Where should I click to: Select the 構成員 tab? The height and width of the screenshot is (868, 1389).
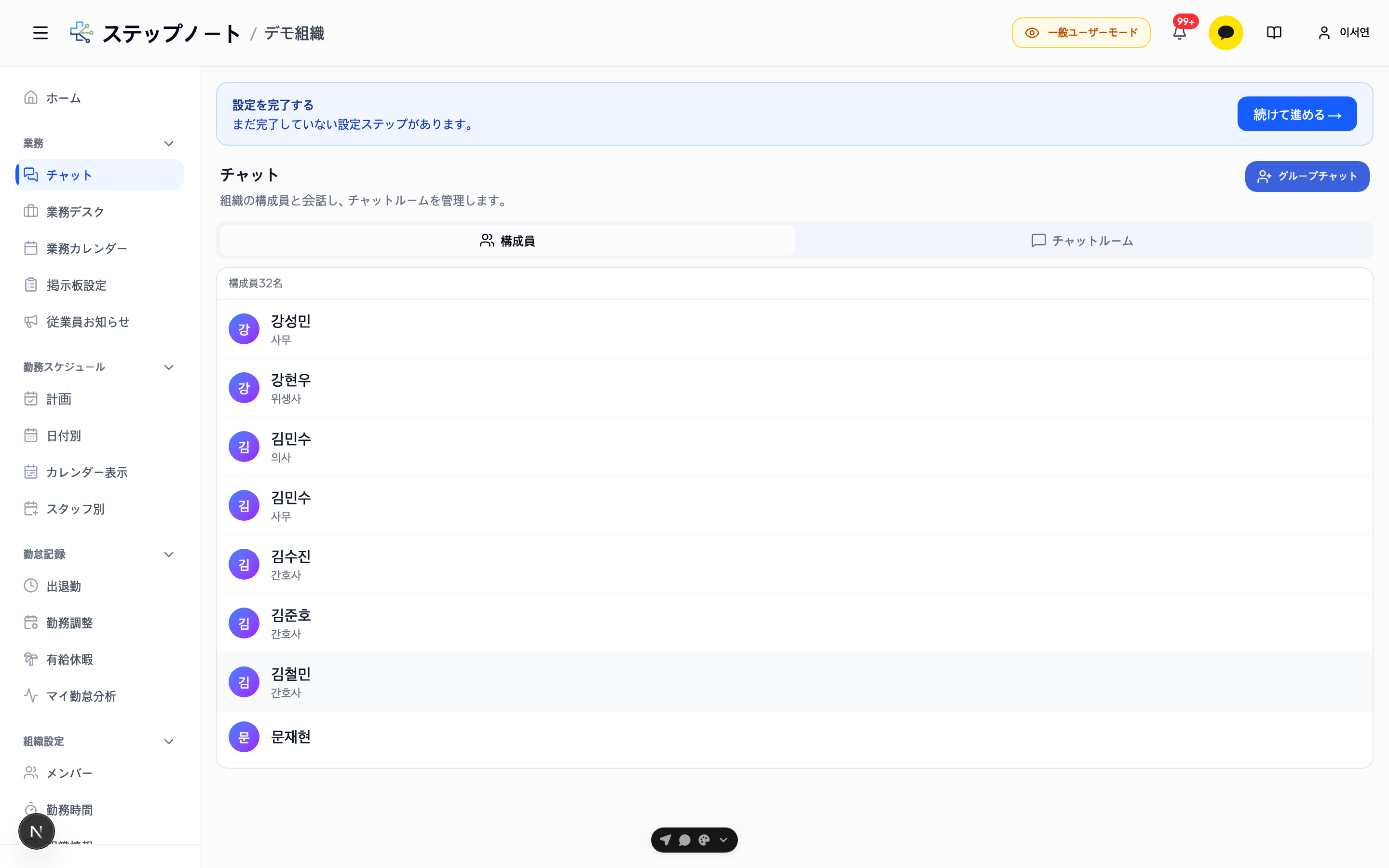[507, 241]
